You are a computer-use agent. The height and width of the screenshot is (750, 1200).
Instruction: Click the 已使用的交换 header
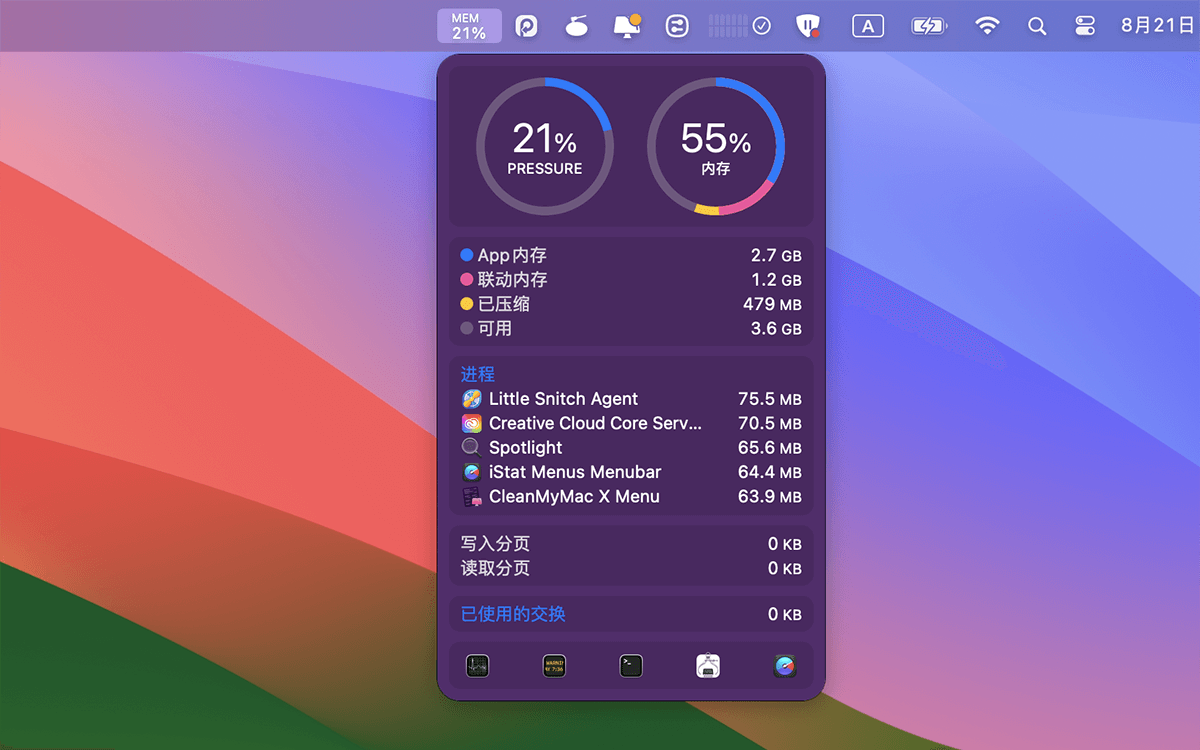(x=513, y=614)
